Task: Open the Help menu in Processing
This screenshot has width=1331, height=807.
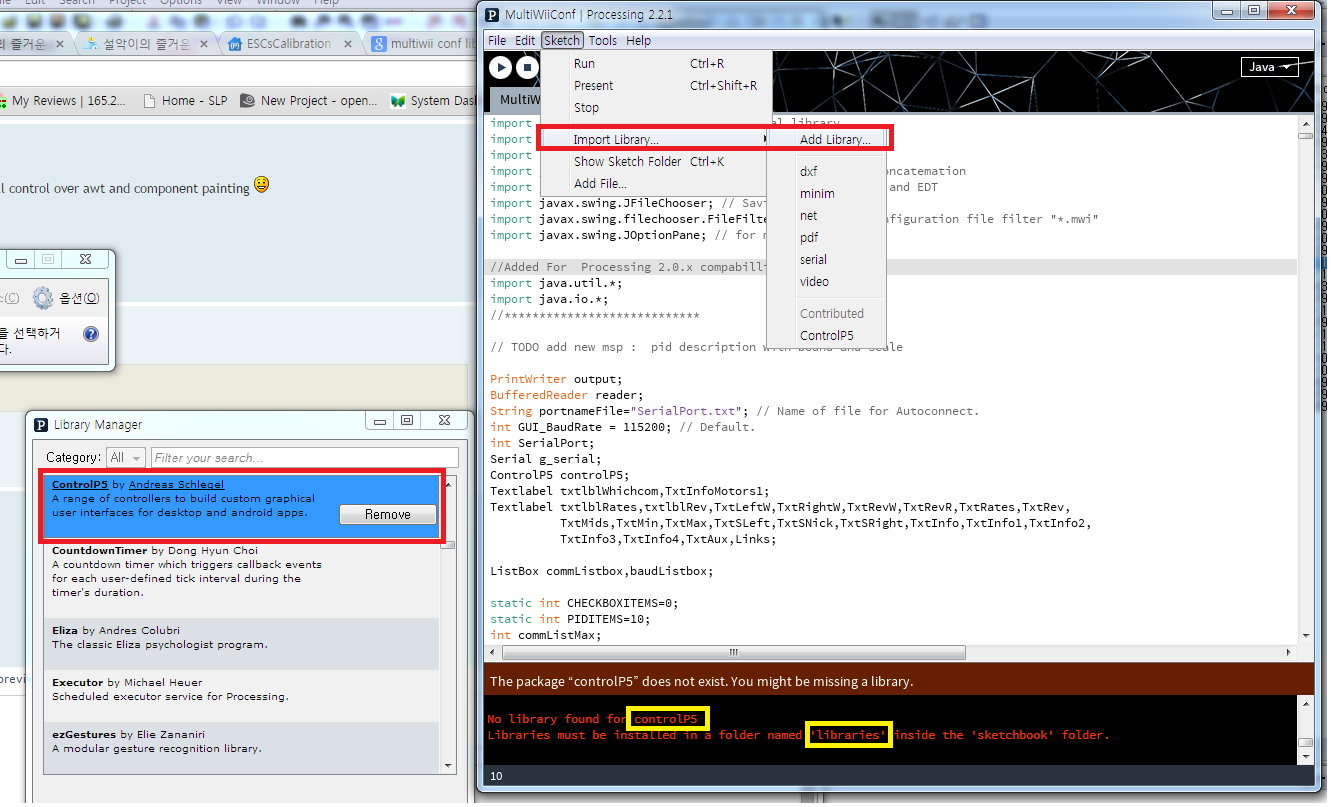Action: click(x=638, y=40)
